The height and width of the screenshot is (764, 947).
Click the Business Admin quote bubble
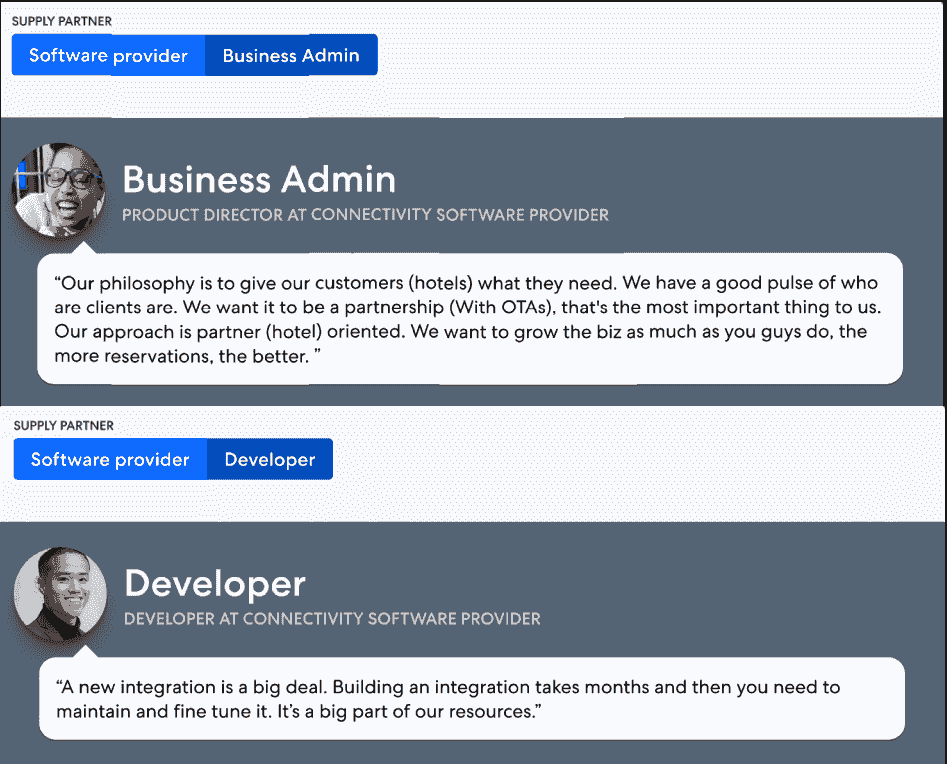pyautogui.click(x=470, y=318)
